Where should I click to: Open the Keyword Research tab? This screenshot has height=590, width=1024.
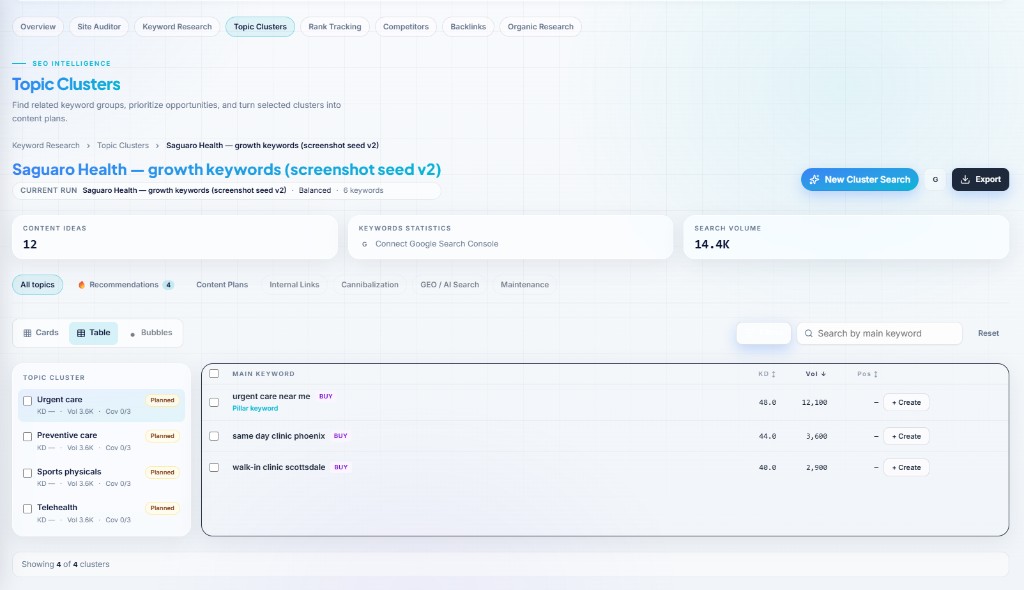pyautogui.click(x=177, y=27)
